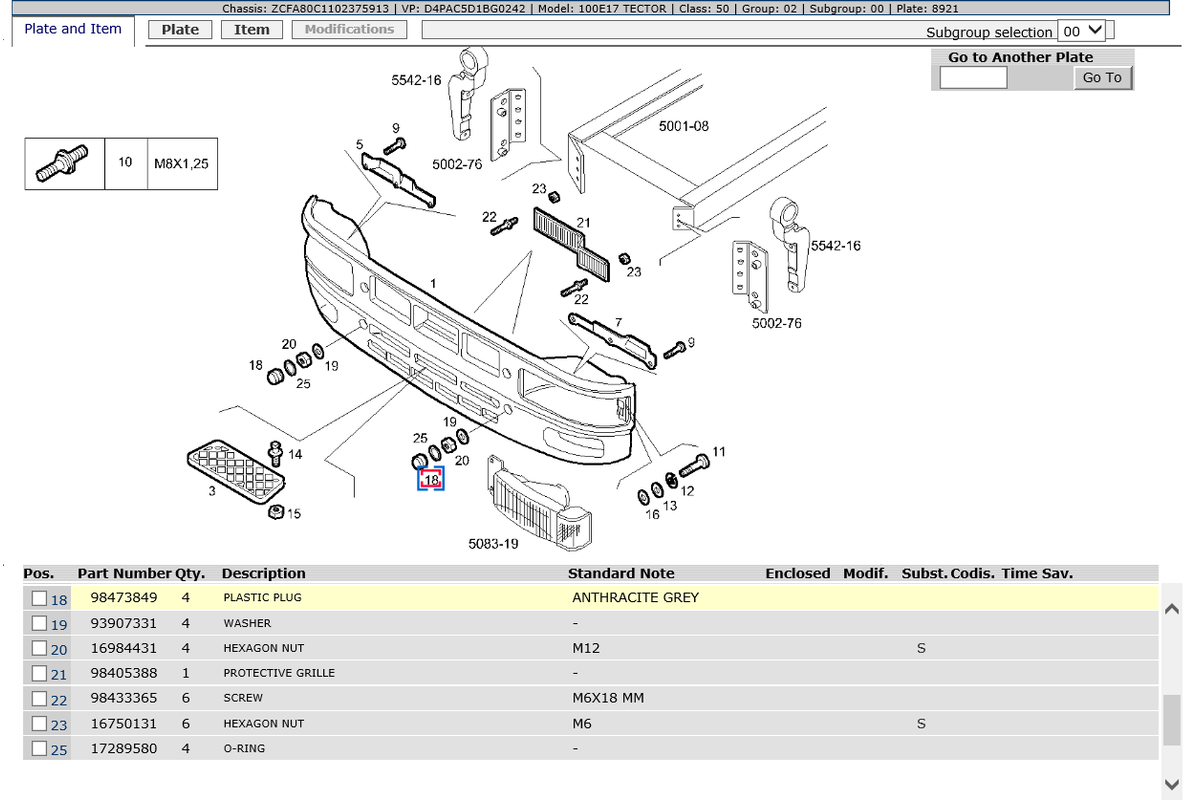Image resolution: width=1197 pixels, height=800 pixels.
Task: Click bracket callout 5 in the diagram
Action: click(x=360, y=145)
